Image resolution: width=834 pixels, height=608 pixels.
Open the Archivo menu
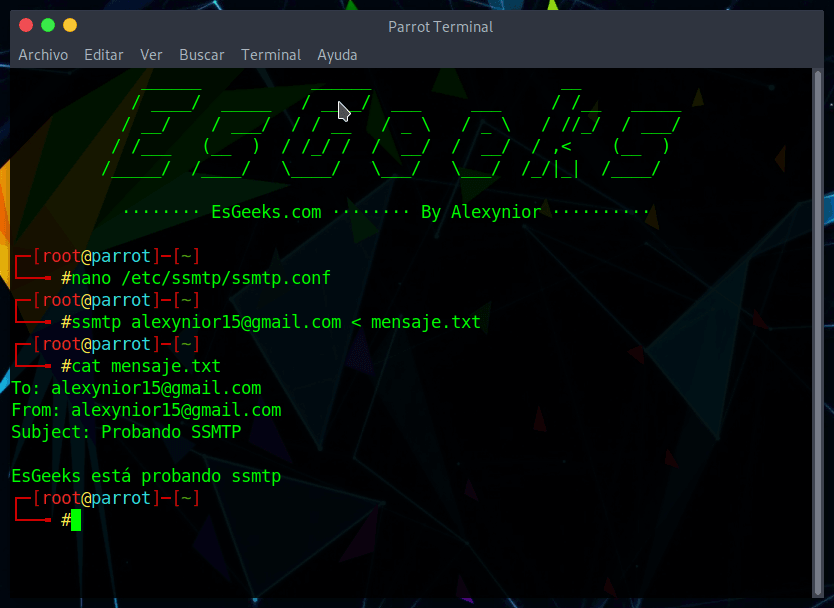pyautogui.click(x=43, y=55)
